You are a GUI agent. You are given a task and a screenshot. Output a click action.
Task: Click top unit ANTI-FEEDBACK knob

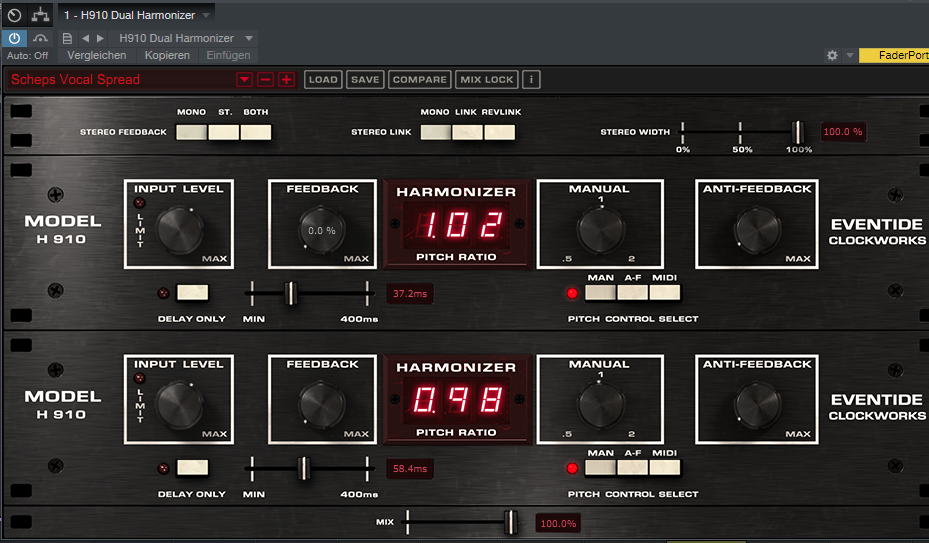[757, 230]
